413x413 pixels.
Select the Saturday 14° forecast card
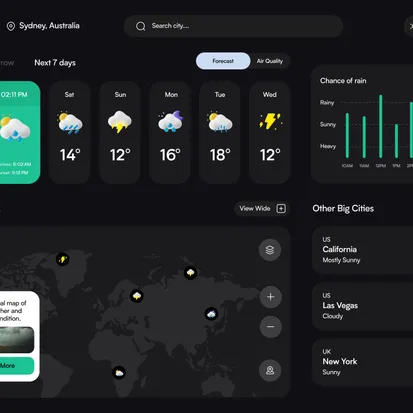tap(70, 132)
